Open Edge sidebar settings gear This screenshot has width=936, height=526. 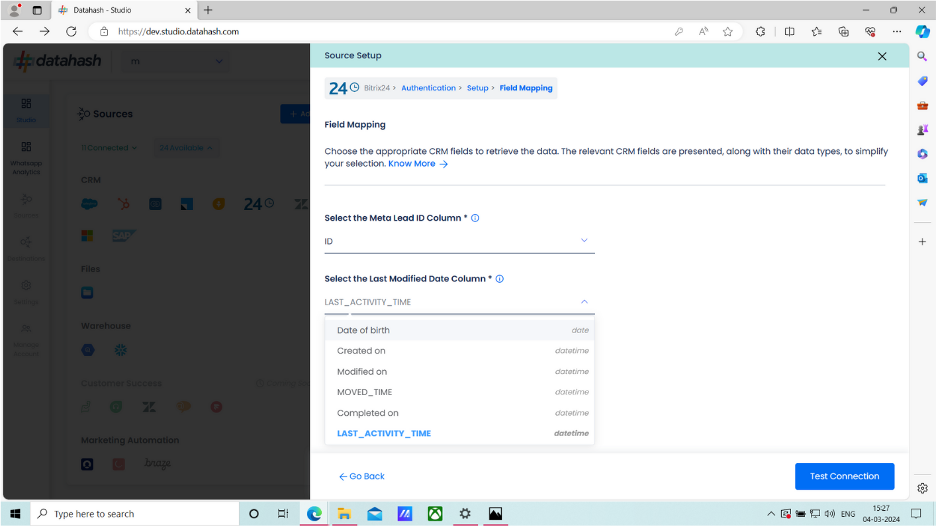click(x=922, y=488)
